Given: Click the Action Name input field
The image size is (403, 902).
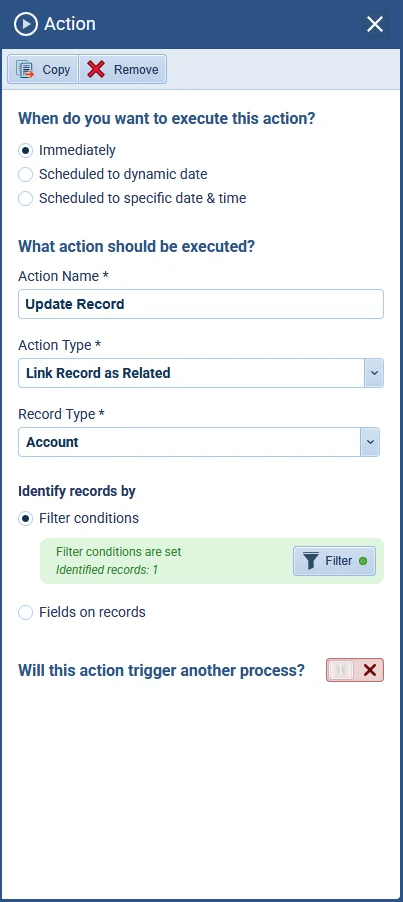Looking at the screenshot, I should click(201, 304).
